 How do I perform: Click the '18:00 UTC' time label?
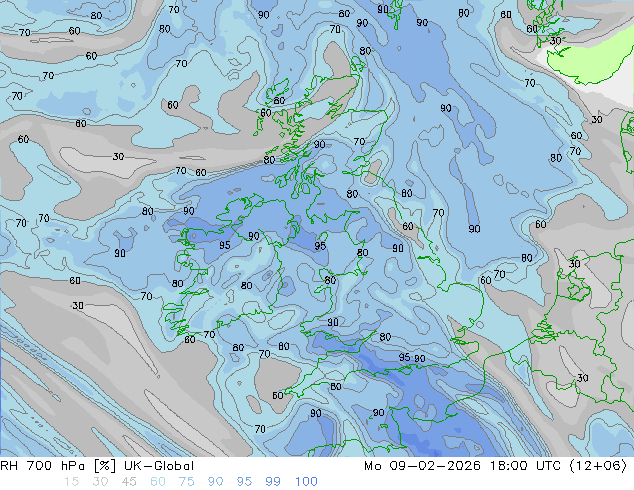(526, 466)
